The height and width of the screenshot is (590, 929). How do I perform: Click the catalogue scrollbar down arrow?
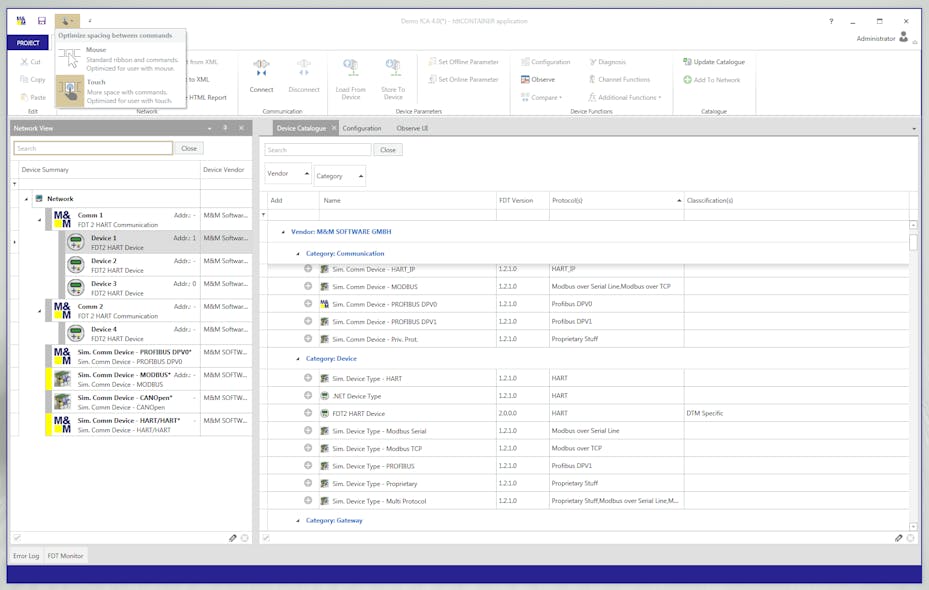[913, 526]
